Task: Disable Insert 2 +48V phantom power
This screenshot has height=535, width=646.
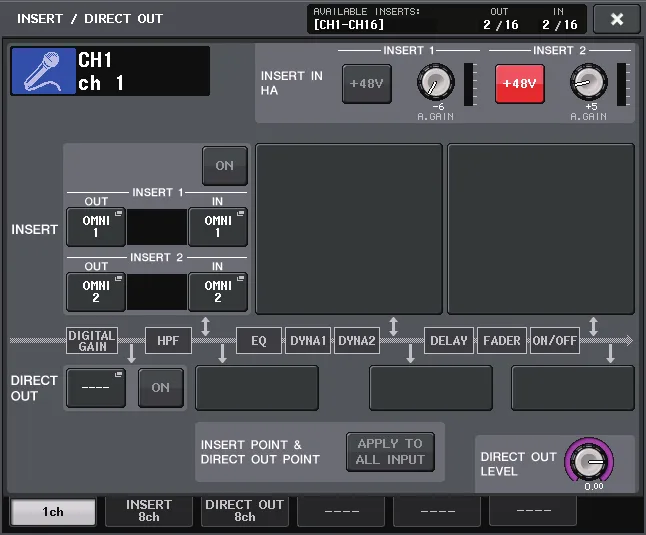Action: coord(520,84)
